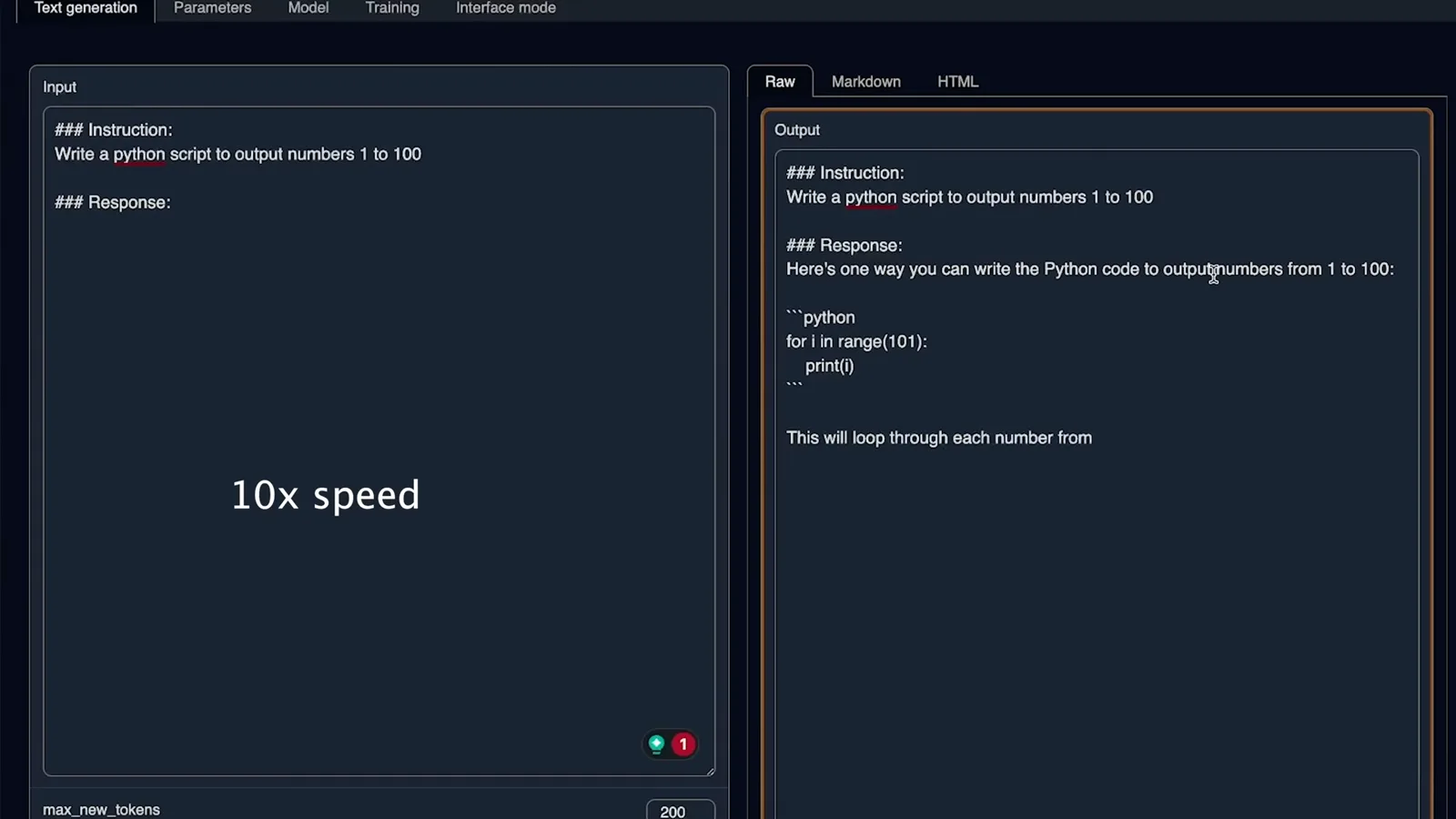This screenshot has width=1456, height=819.
Task: Click 'This will loop through each number from' text
Action: [x=939, y=438]
